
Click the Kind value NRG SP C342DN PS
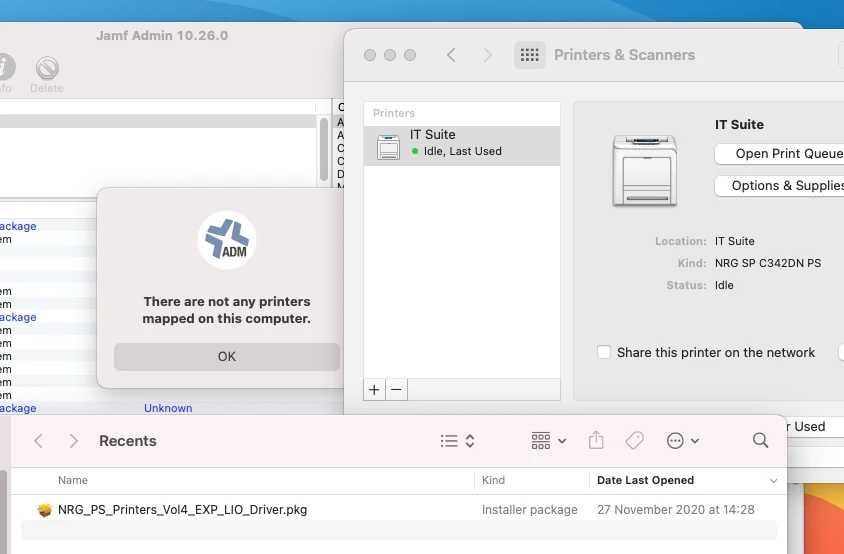[768, 263]
